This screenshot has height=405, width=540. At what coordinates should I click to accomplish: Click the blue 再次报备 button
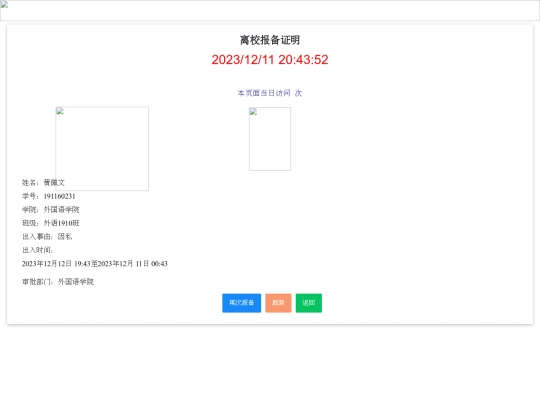241,303
